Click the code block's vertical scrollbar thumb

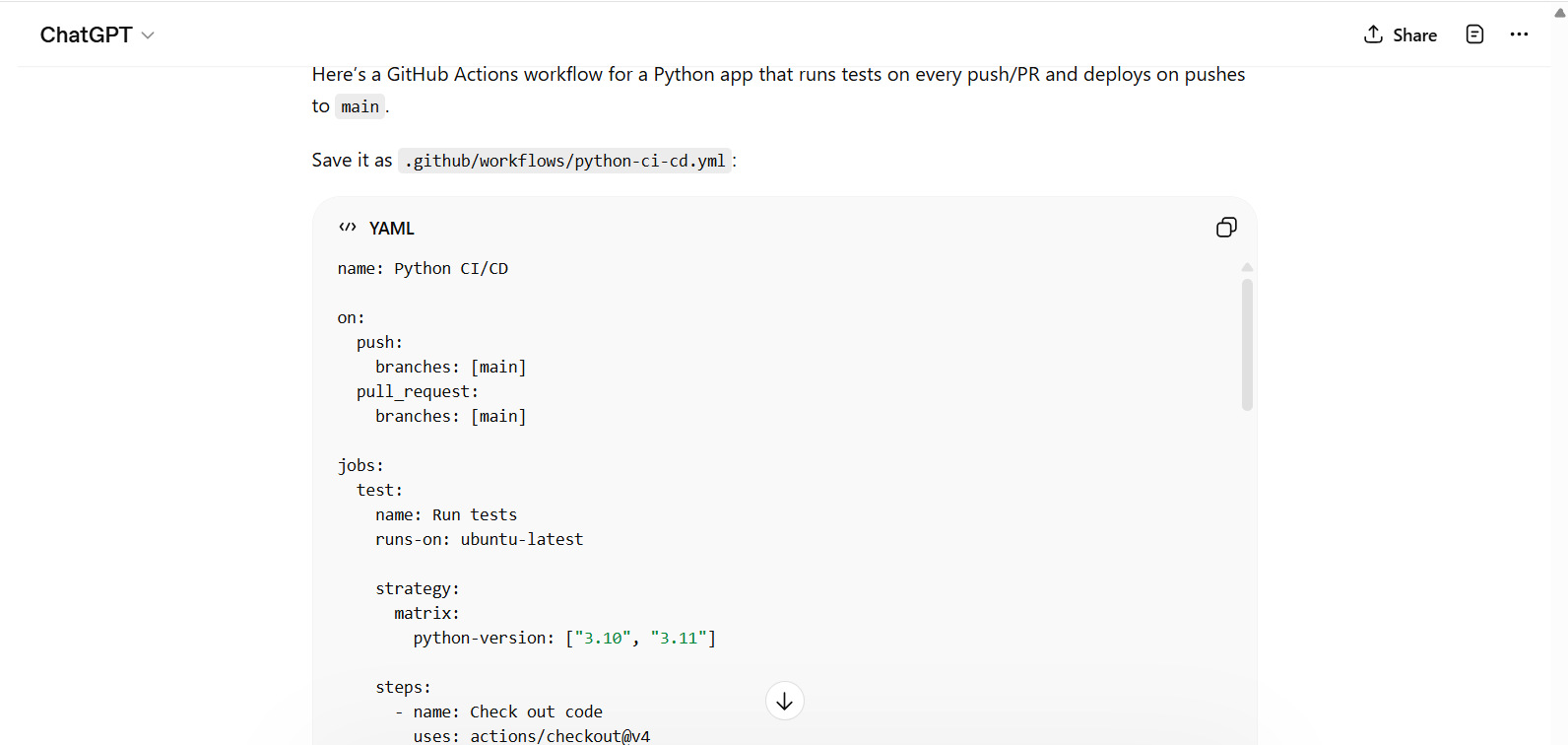1247,344
